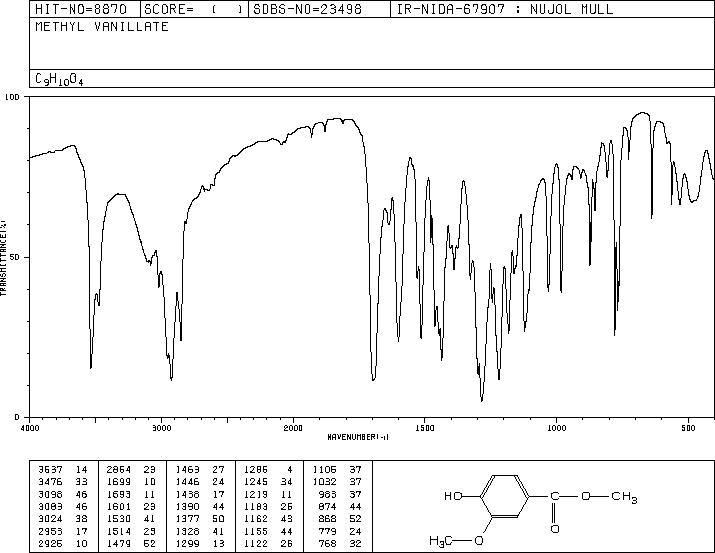
Task: Click the 100 transmittance axis label
Action: 12,97
